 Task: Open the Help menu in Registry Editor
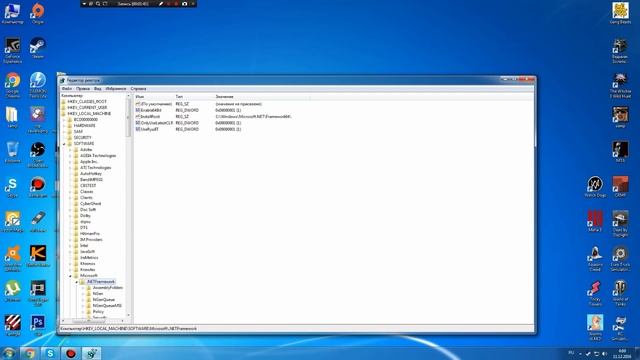[138, 89]
